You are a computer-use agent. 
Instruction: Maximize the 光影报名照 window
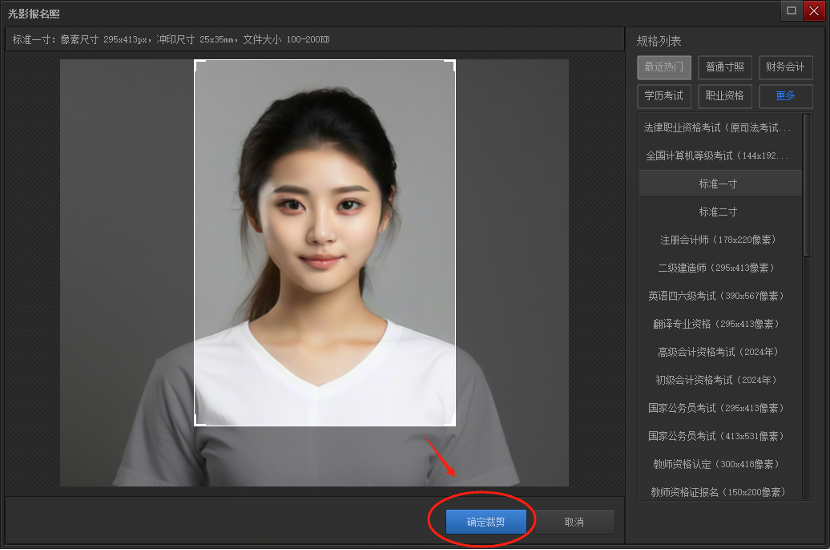791,11
